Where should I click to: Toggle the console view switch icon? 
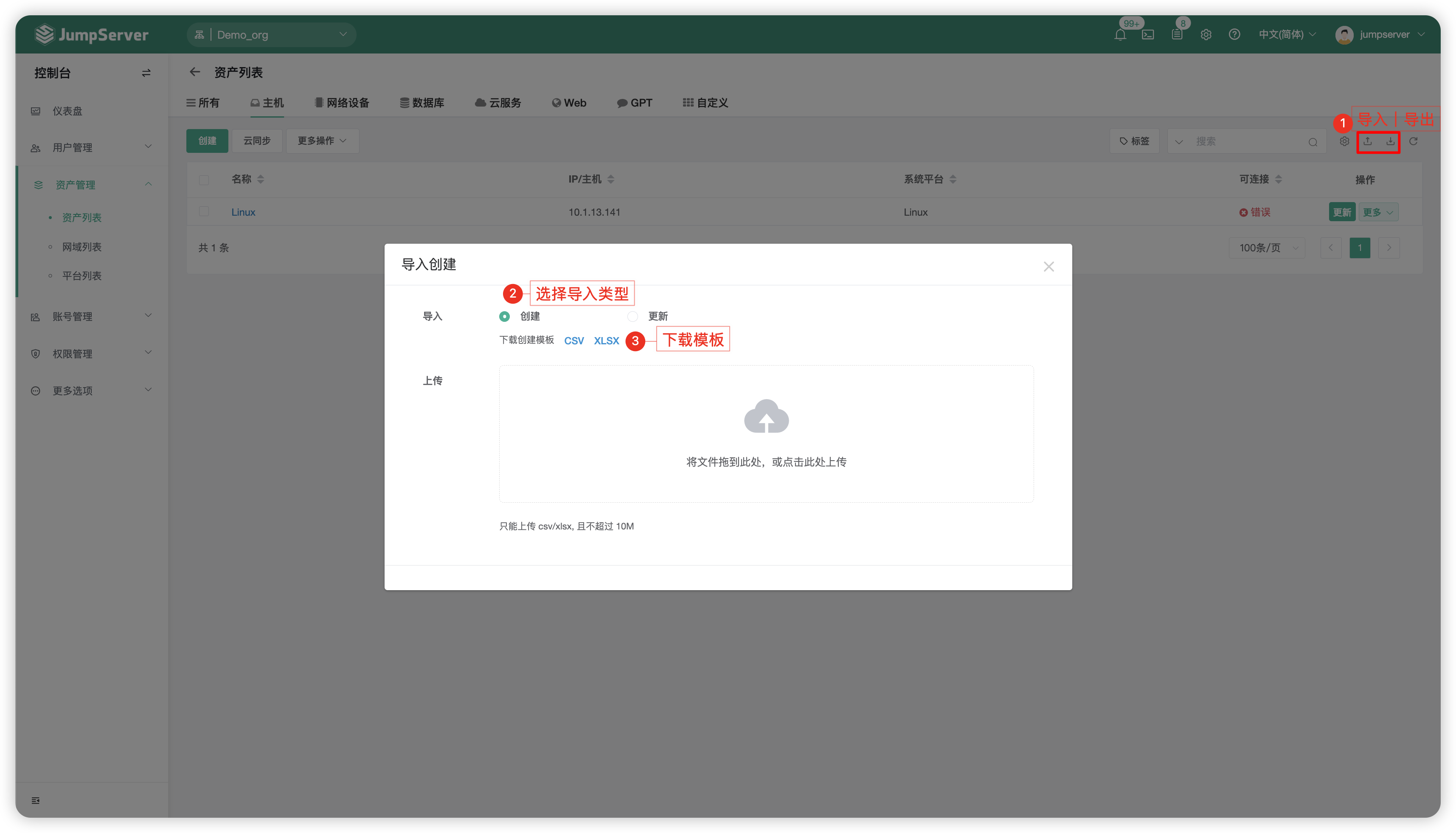click(x=146, y=73)
